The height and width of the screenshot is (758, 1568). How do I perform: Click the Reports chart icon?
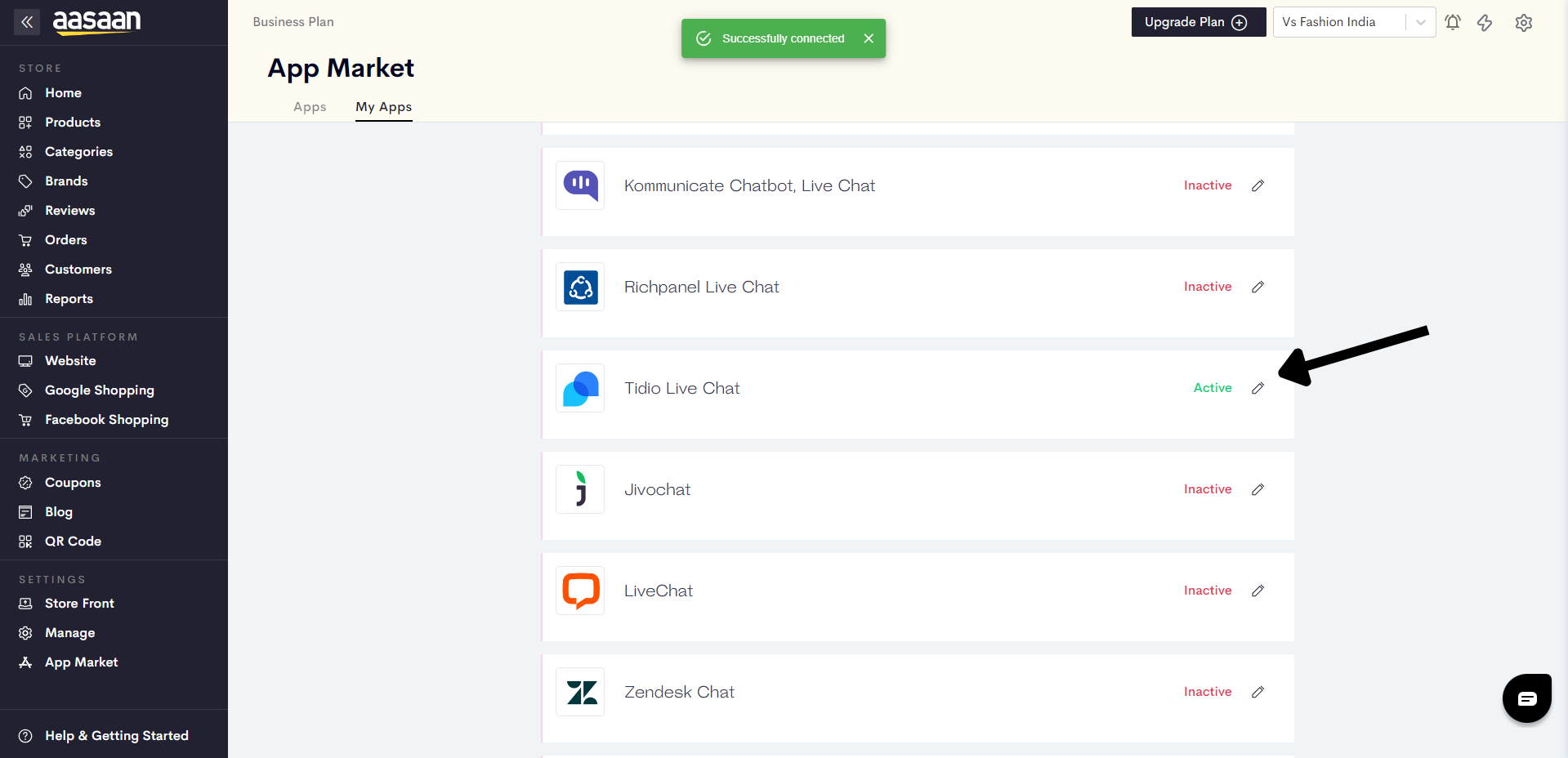(x=25, y=299)
